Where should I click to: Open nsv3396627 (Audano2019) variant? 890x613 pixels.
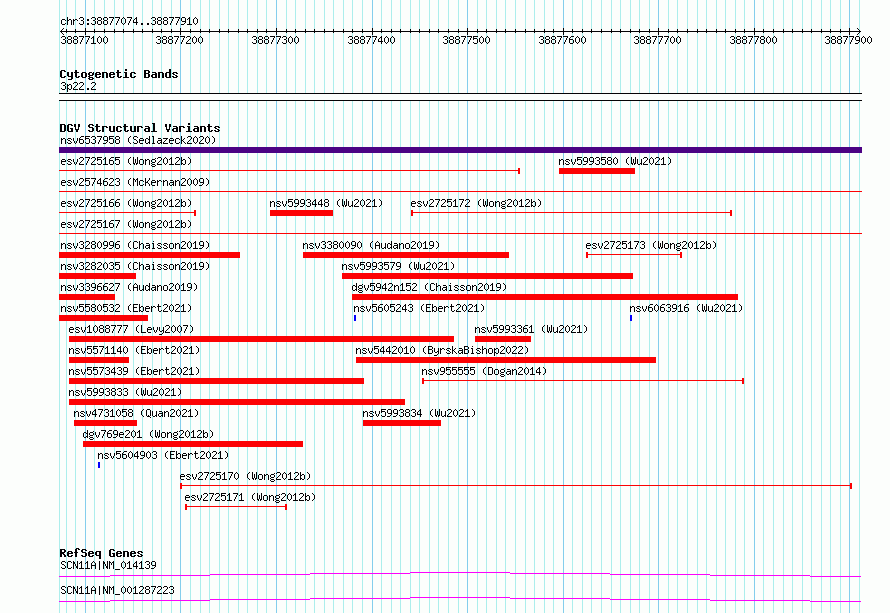click(129, 287)
